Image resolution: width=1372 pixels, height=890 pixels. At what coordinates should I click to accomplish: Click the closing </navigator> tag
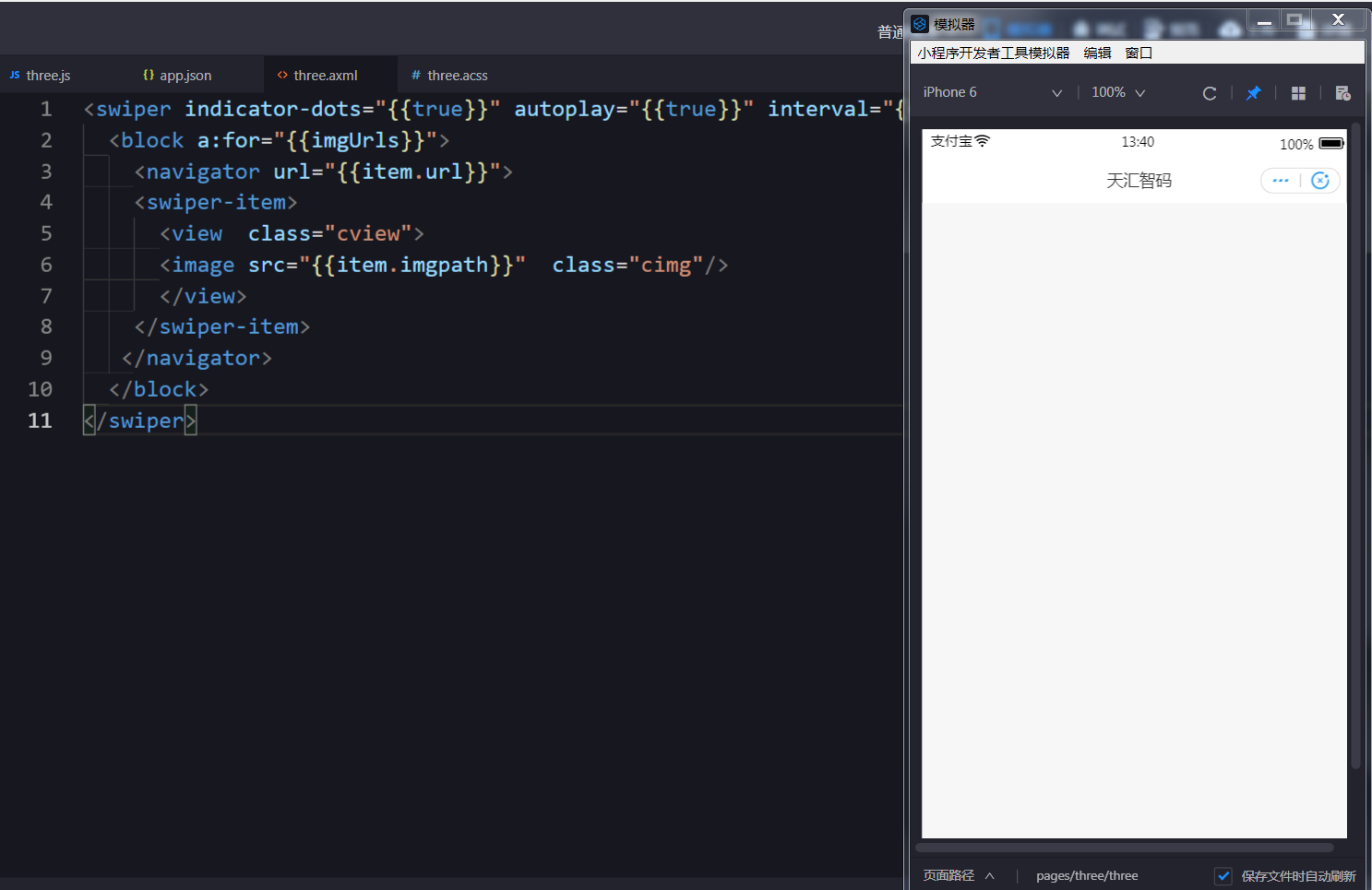(197, 358)
